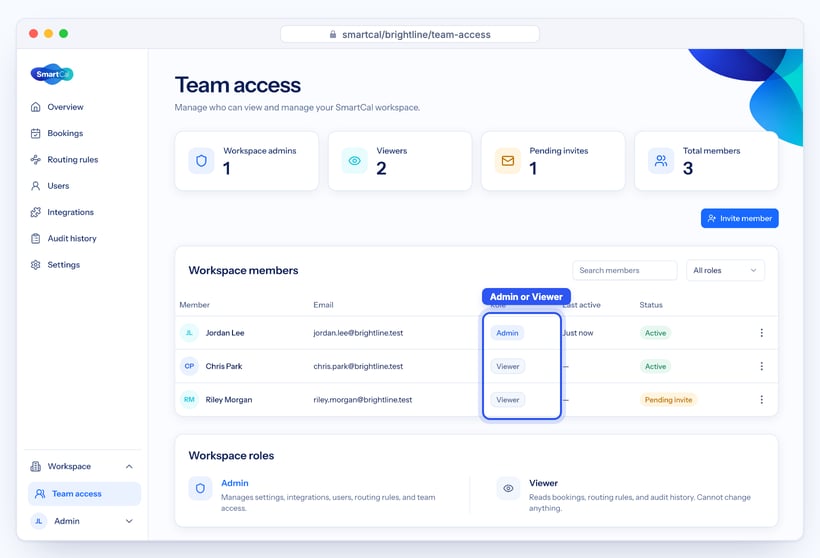Screen dimensions: 820x558
Task: Click the Just now last active cell
Action: [578, 333]
